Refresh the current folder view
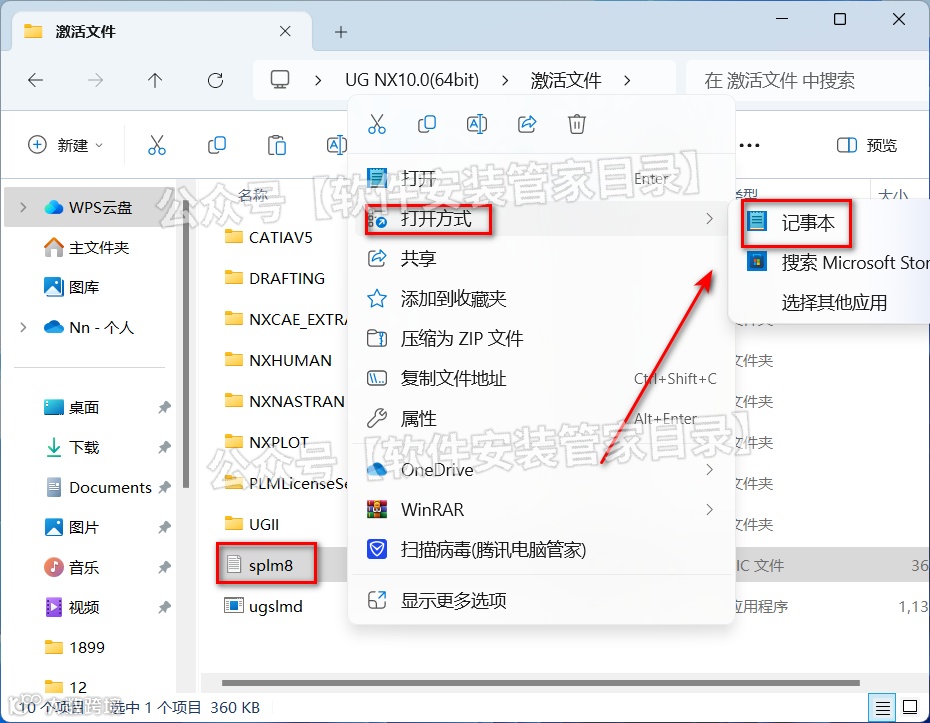The image size is (930, 723). coord(215,80)
